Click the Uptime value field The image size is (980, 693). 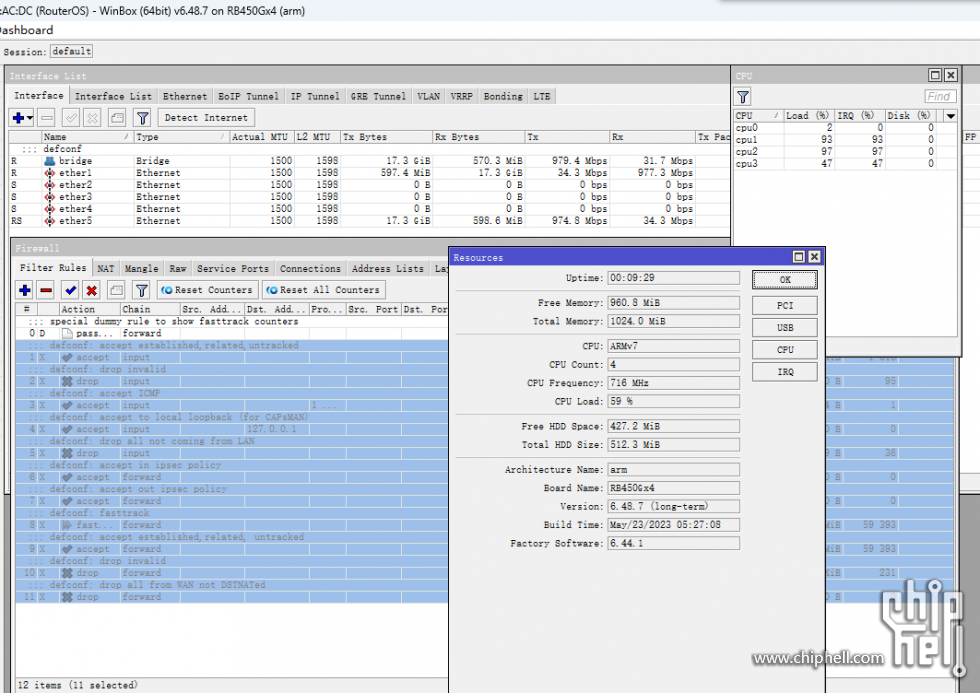click(673, 277)
